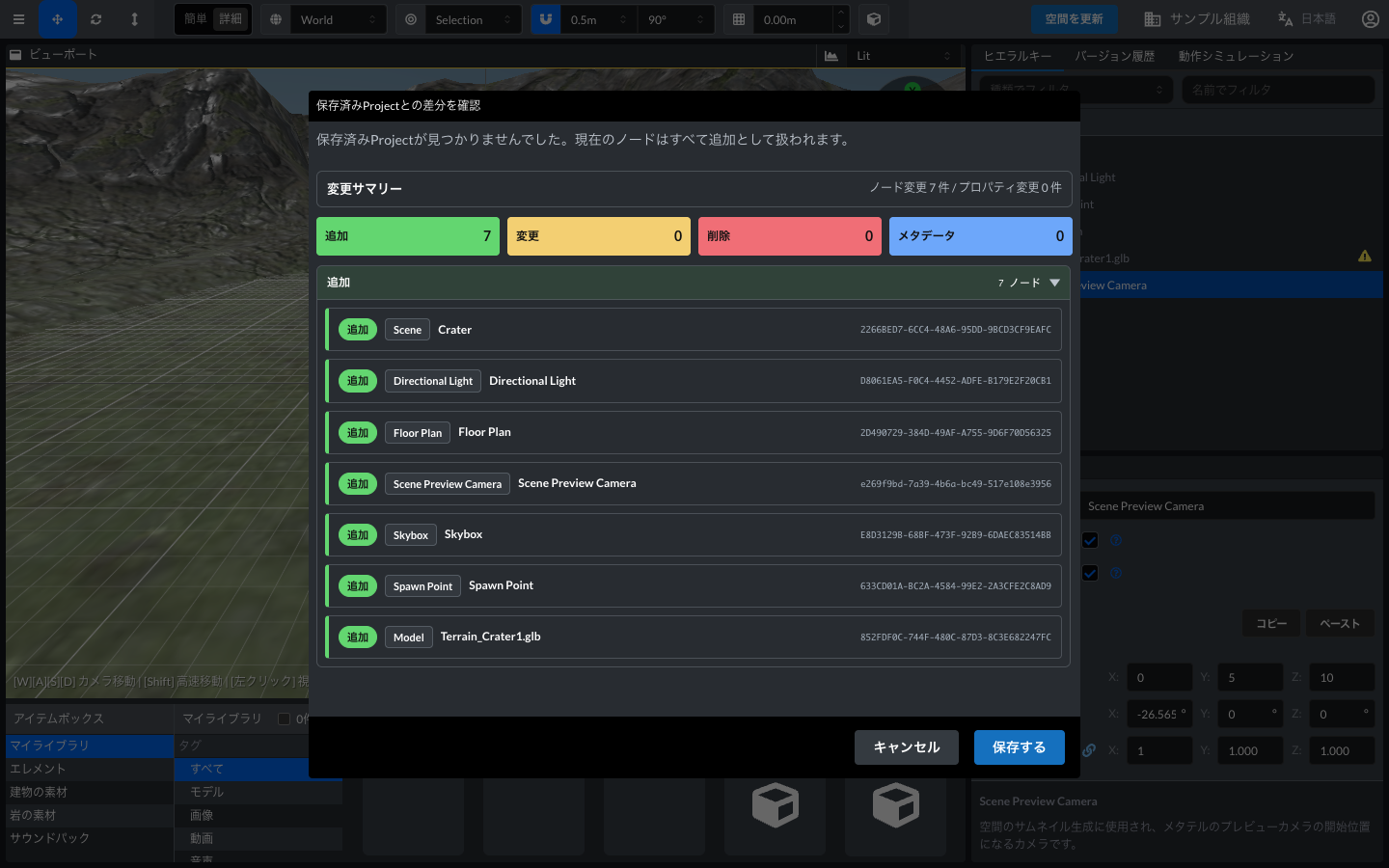Click the pivot target icon beside Selection
The image size is (1389, 868).
411,19
